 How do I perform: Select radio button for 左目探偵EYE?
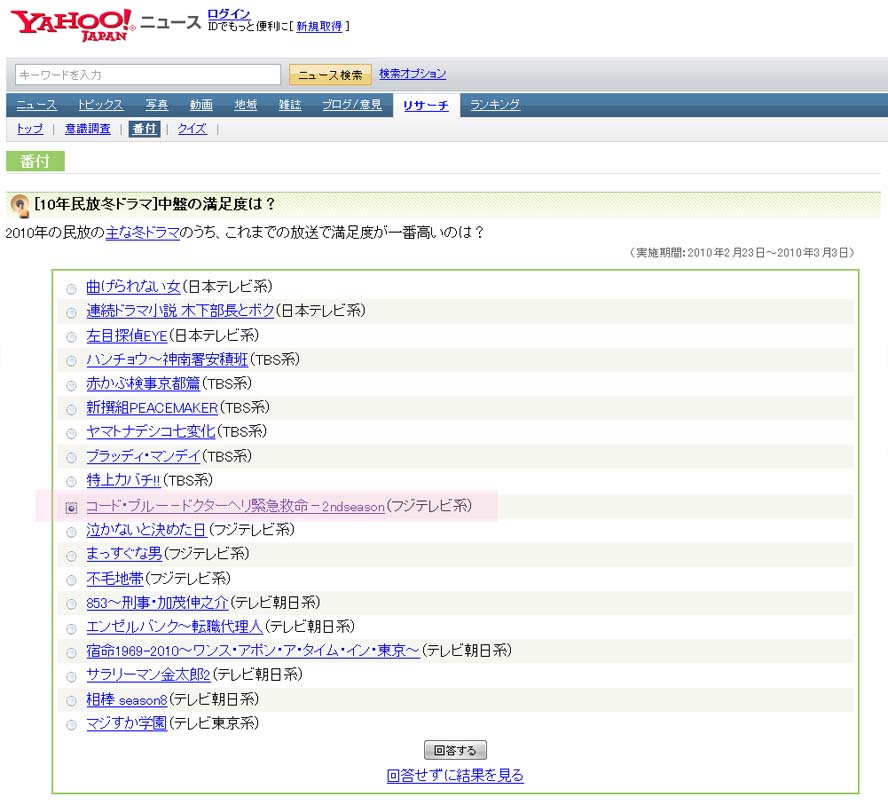[71, 337]
